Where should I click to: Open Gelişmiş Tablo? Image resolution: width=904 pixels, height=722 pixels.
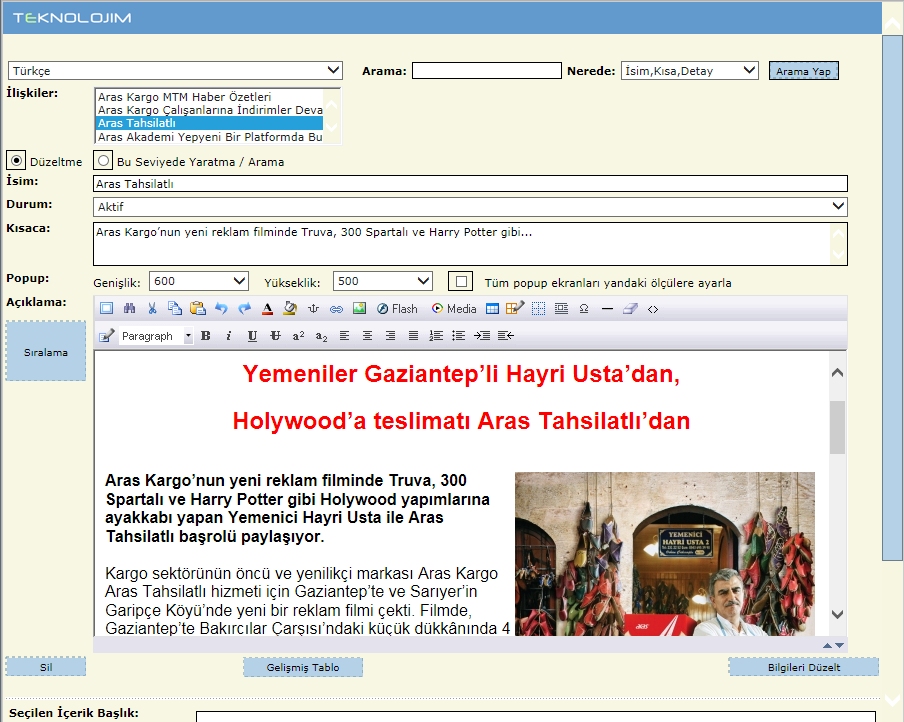tap(303, 667)
